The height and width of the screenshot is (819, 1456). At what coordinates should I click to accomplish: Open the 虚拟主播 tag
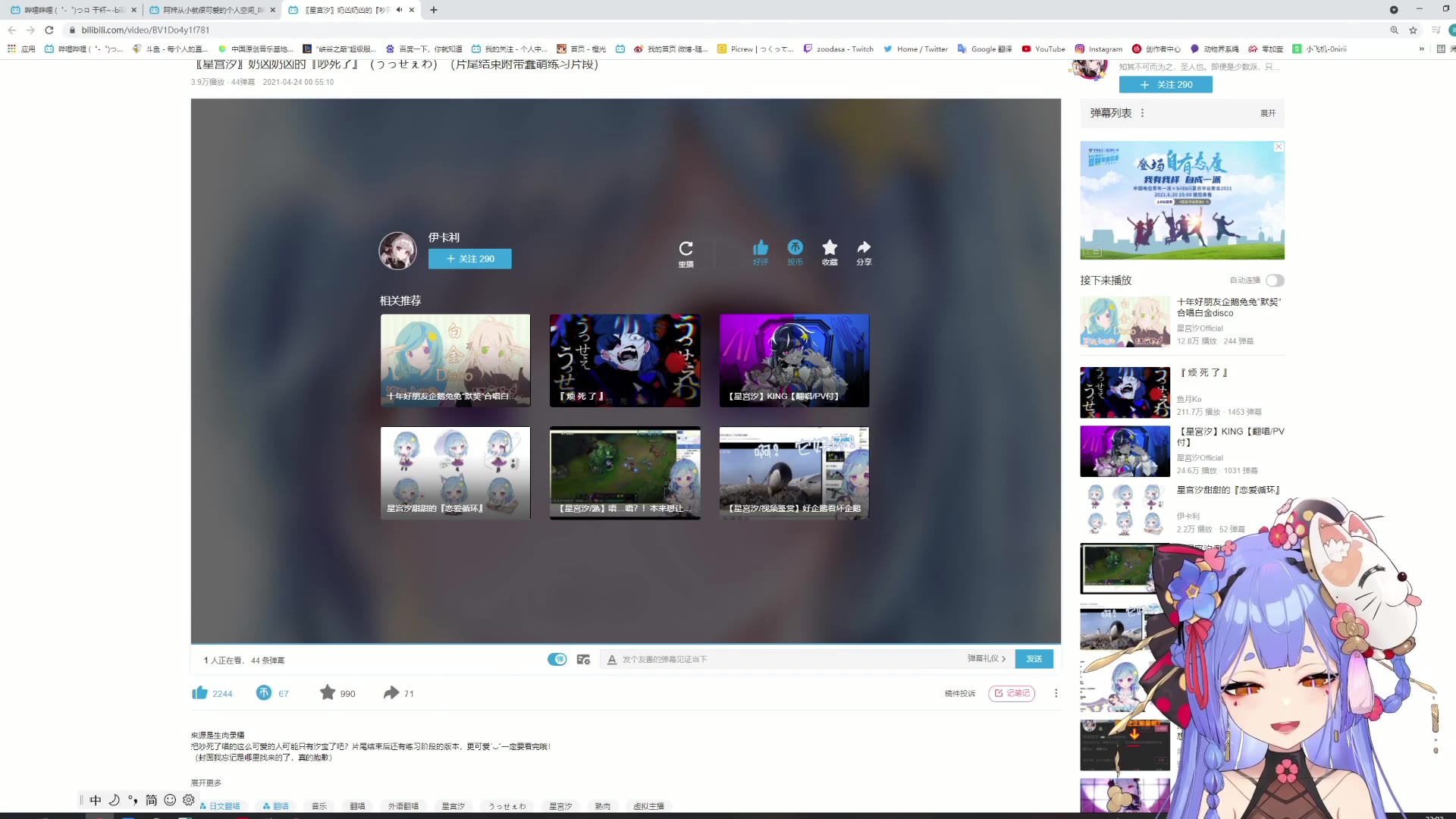(x=648, y=806)
